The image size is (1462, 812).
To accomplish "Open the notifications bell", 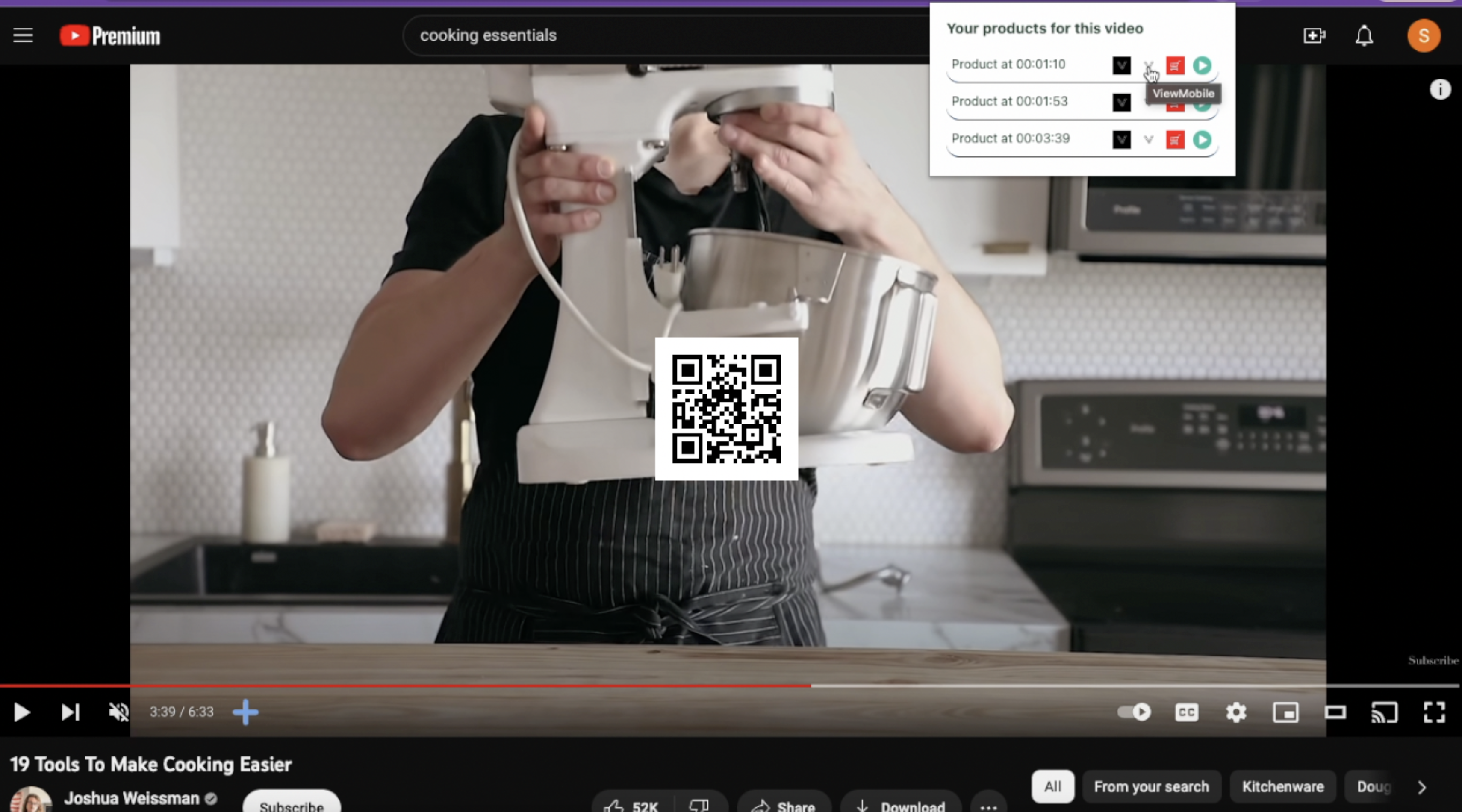I will 1364,36.
